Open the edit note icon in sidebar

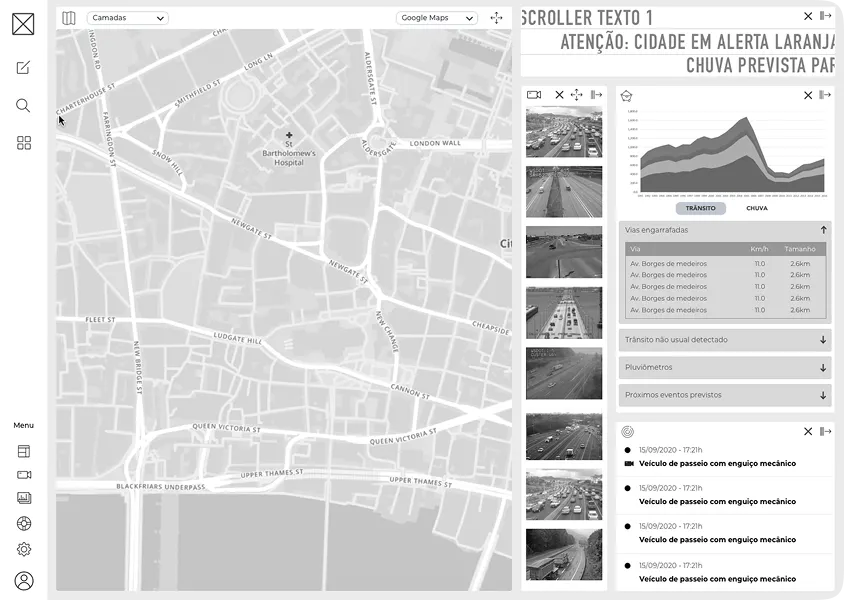click(23, 68)
